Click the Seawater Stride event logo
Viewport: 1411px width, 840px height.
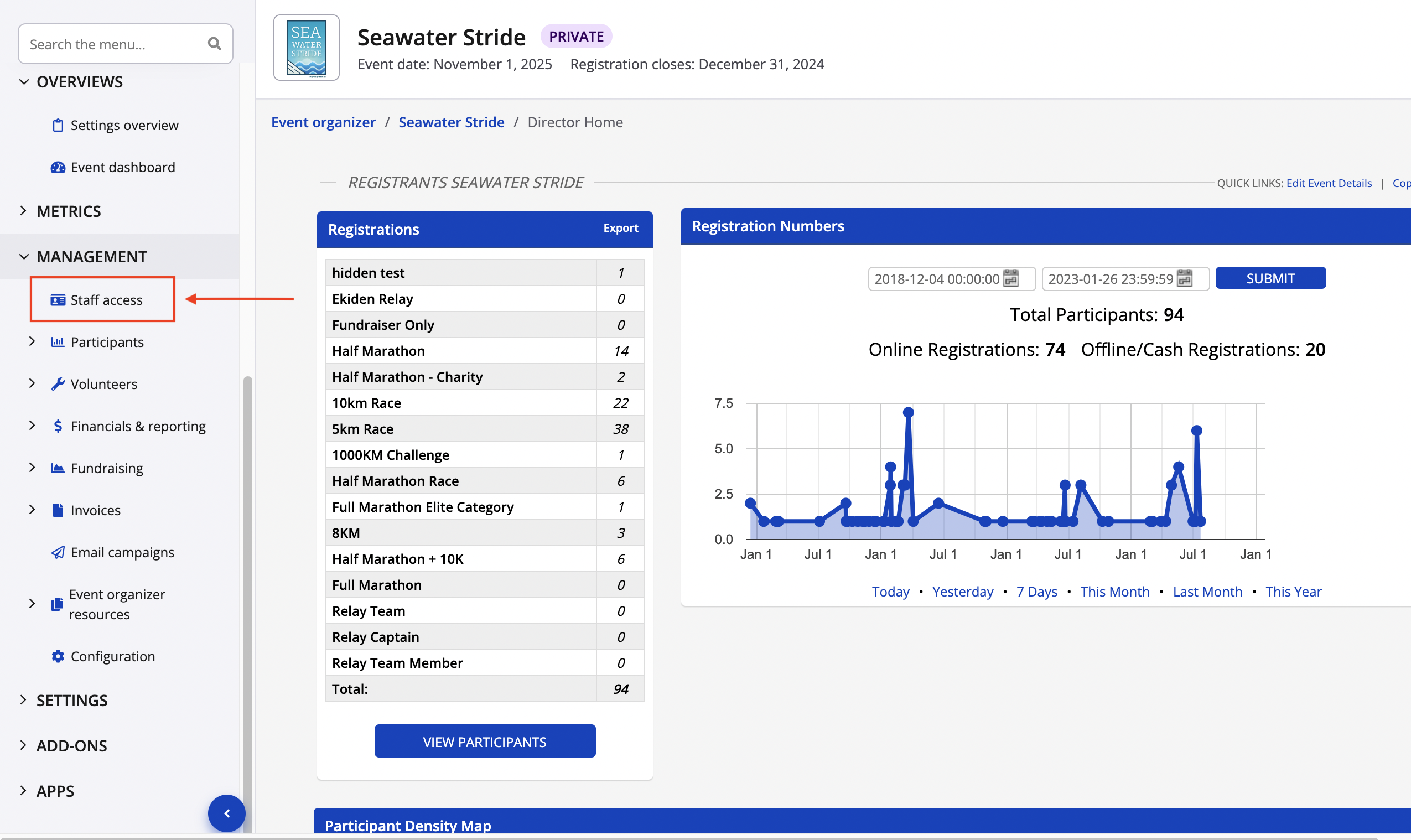tap(306, 48)
